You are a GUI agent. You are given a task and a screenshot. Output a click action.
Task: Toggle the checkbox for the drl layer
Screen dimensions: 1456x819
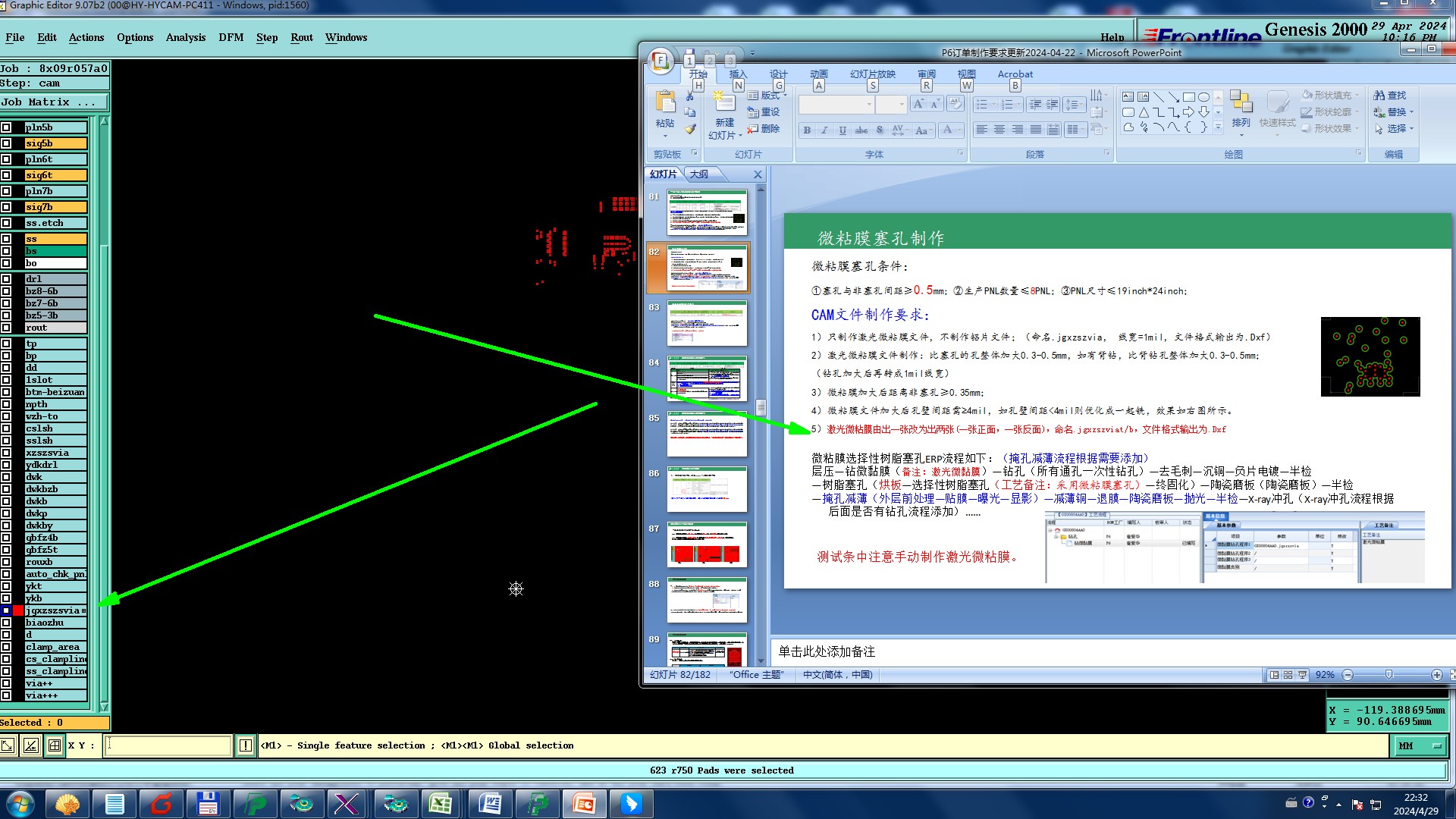(6, 279)
